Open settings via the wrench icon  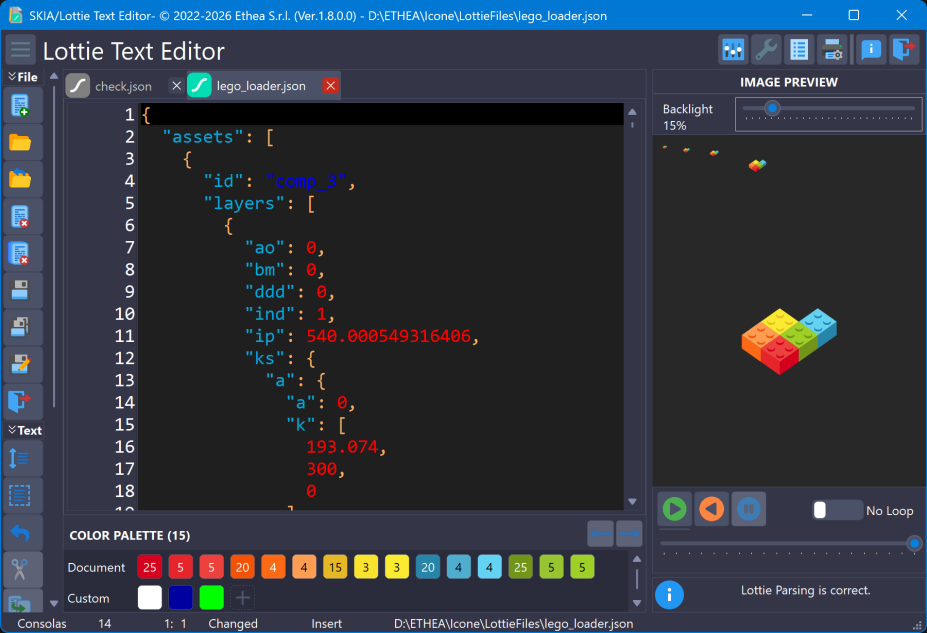pyautogui.click(x=766, y=50)
